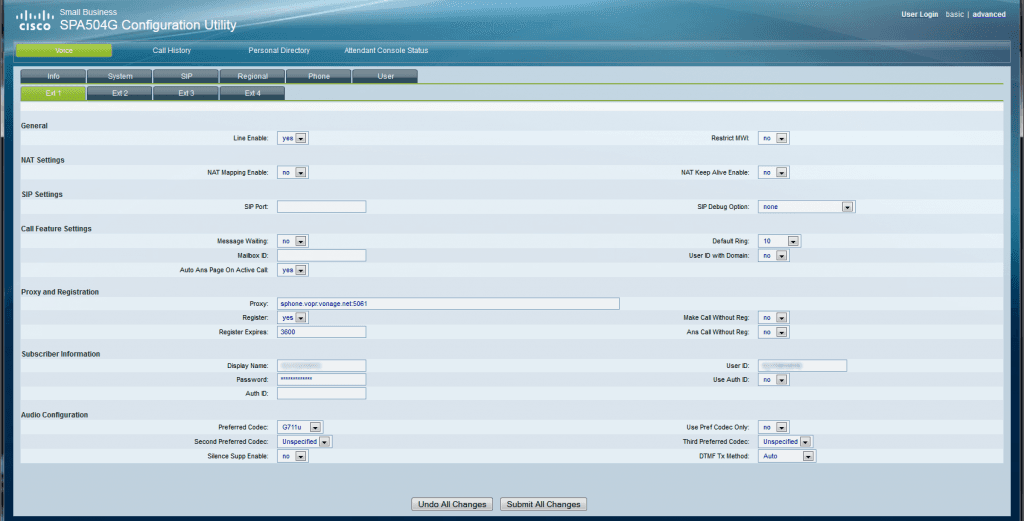
Task: Open the Call History menu
Action: [171, 50]
